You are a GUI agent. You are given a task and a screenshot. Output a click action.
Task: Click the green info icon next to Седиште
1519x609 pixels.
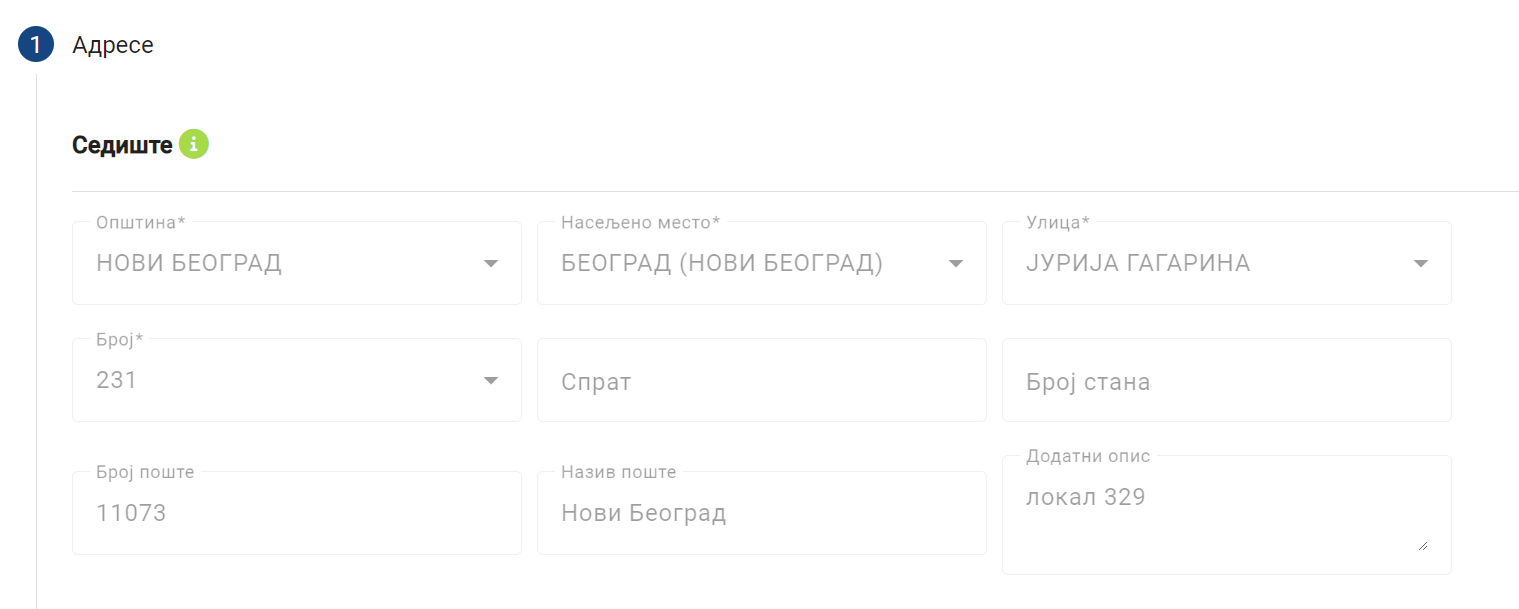pos(196,143)
